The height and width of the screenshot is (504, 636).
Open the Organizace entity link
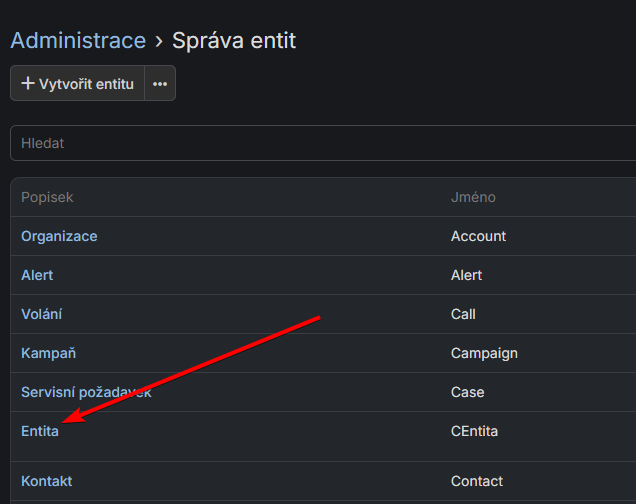(59, 236)
